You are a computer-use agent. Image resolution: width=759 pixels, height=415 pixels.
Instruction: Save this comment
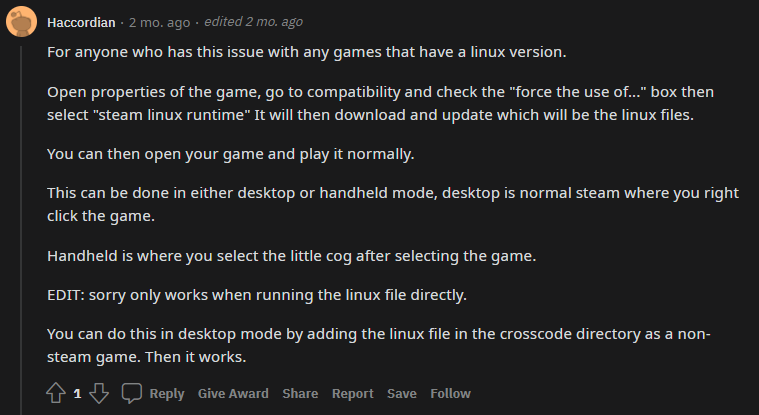point(402,393)
